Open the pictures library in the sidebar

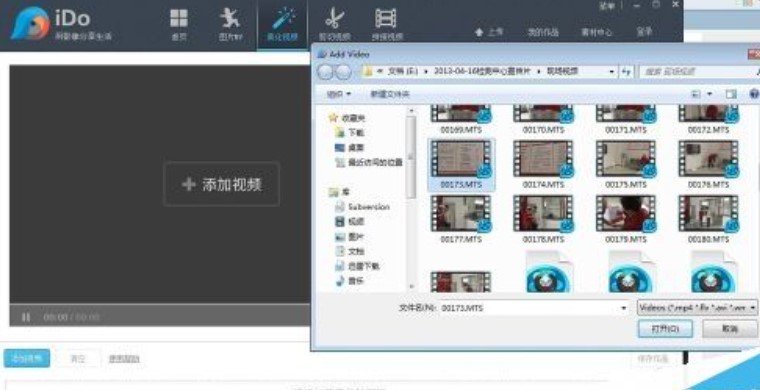point(350,236)
